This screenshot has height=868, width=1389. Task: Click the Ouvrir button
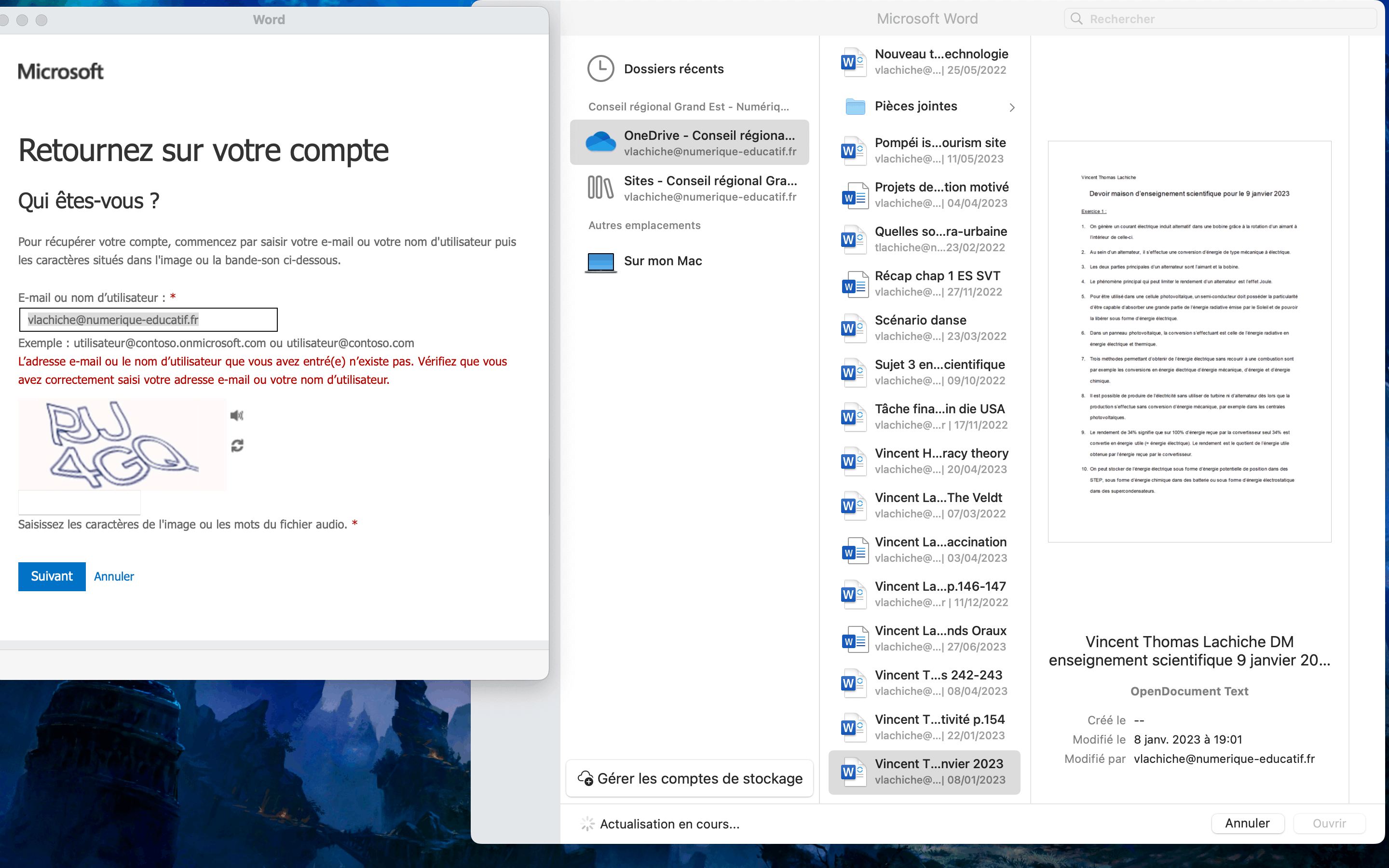tap(1329, 823)
